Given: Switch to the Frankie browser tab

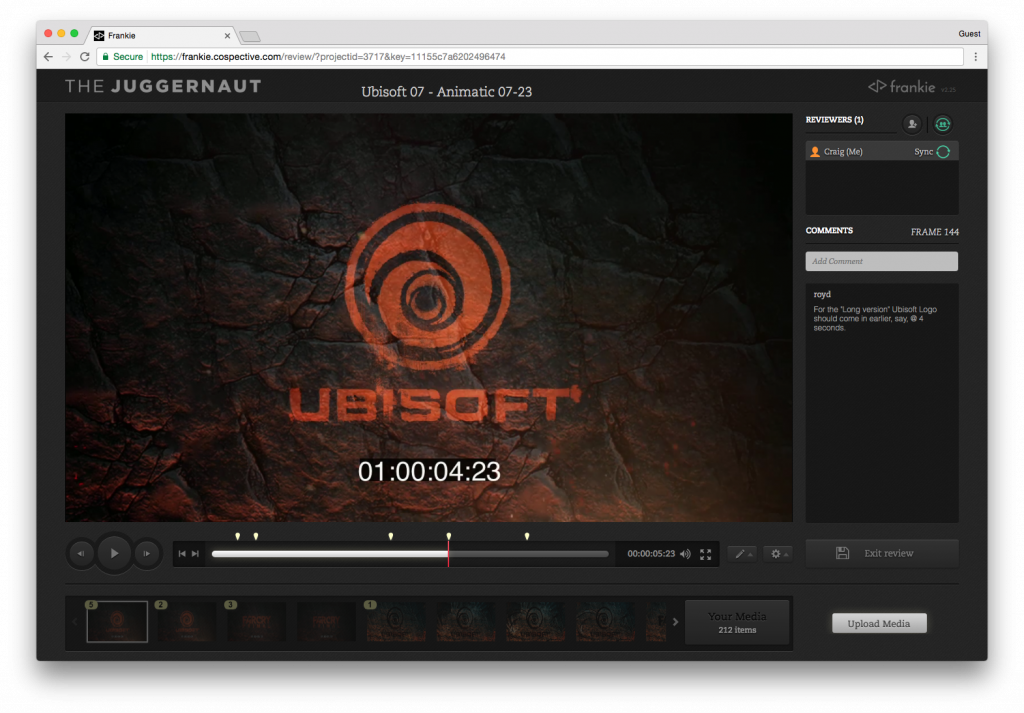Looking at the screenshot, I should coord(160,34).
